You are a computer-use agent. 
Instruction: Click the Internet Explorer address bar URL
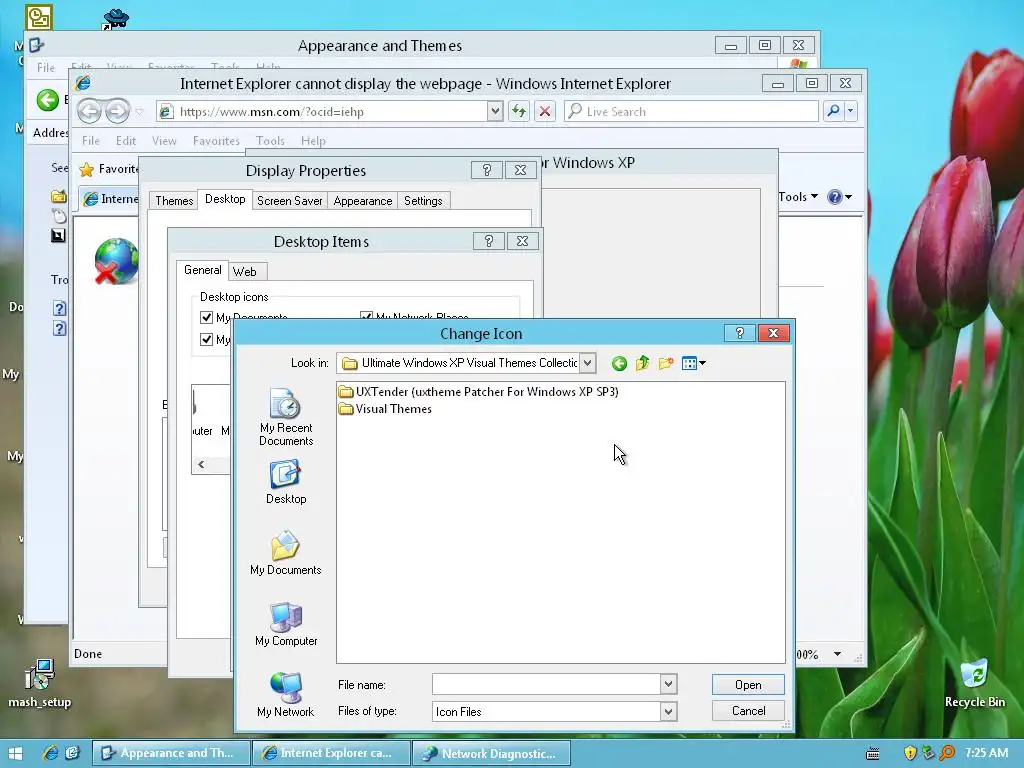point(272,112)
